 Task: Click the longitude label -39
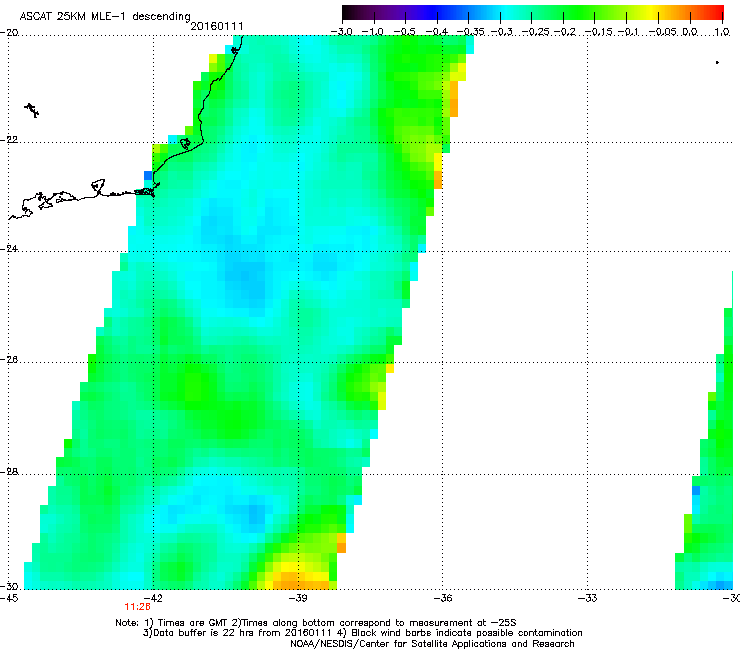[298, 599]
